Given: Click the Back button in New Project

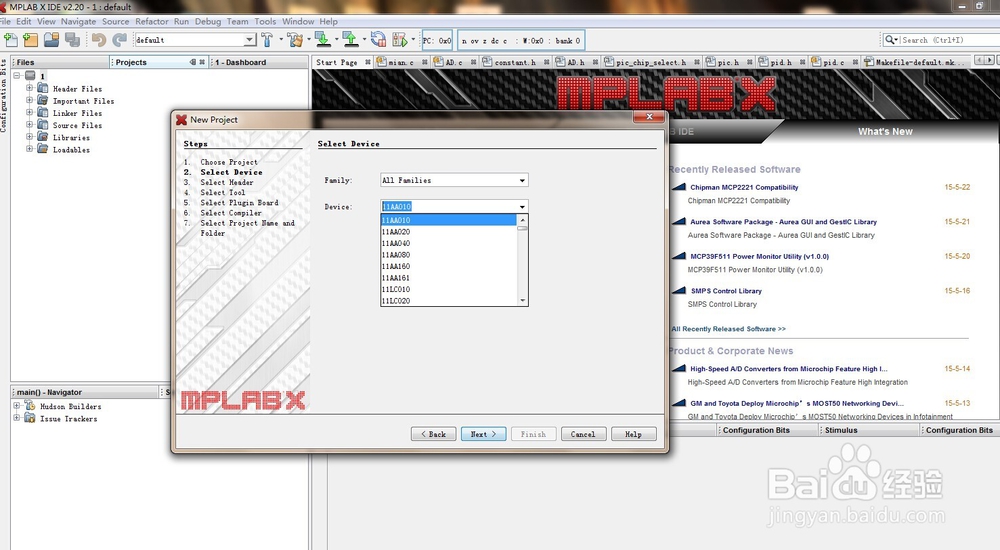Looking at the screenshot, I should click(x=433, y=434).
